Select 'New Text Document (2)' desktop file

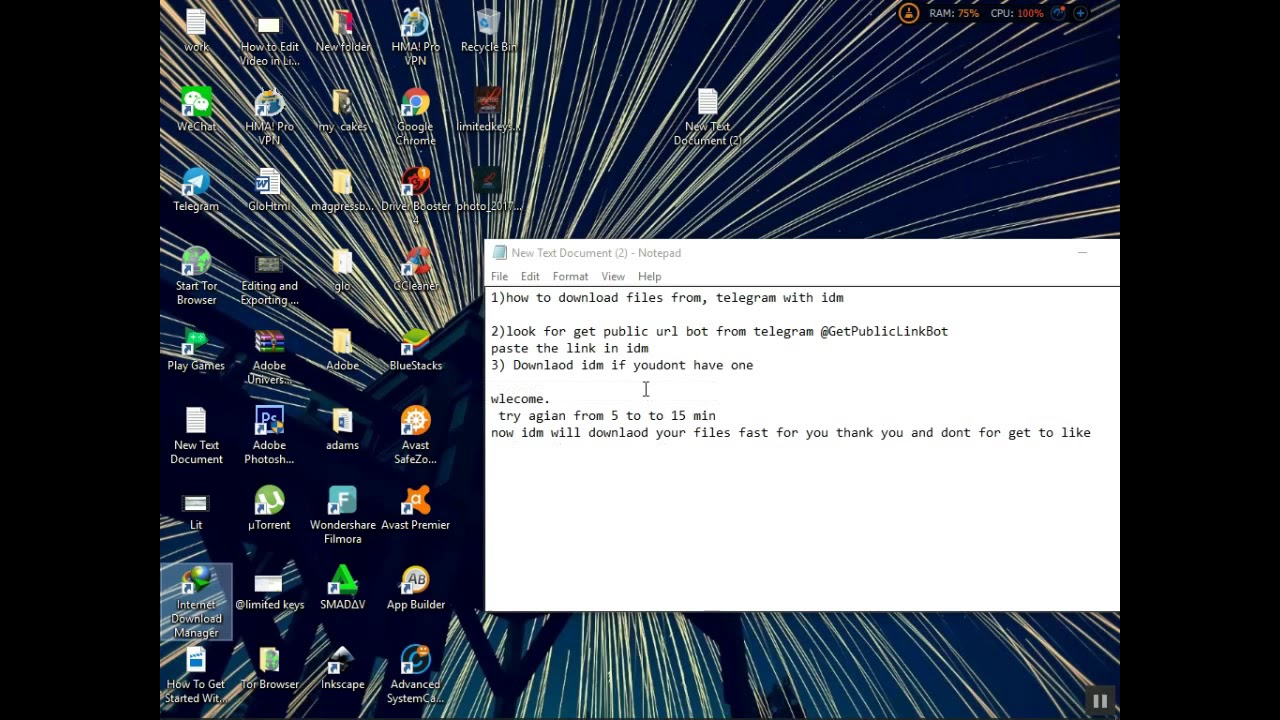point(708,118)
